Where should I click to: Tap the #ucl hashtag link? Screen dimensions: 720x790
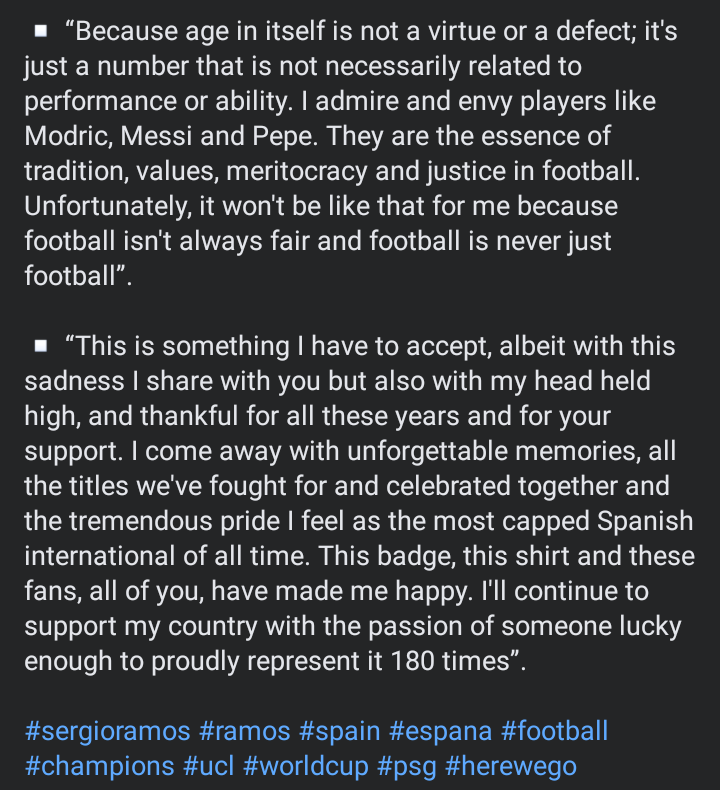click(209, 766)
